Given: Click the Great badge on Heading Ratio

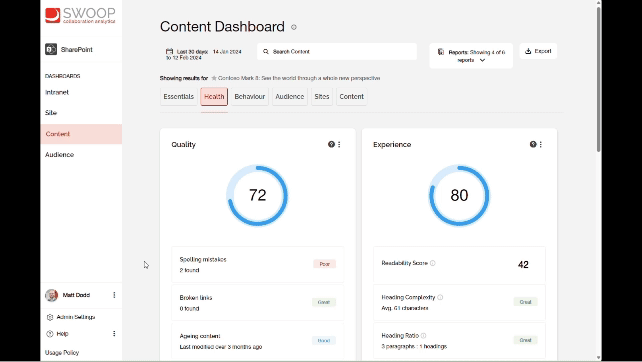Looking at the screenshot, I should [525, 340].
